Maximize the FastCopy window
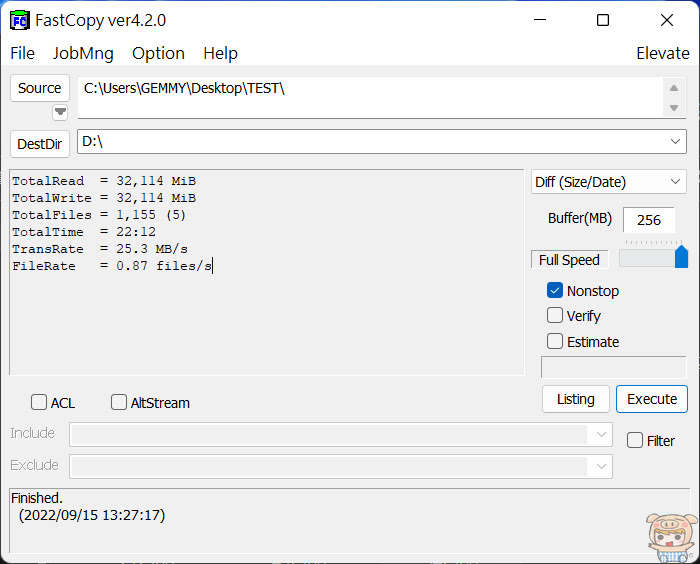Viewport: 700px width, 564px height. click(603, 20)
